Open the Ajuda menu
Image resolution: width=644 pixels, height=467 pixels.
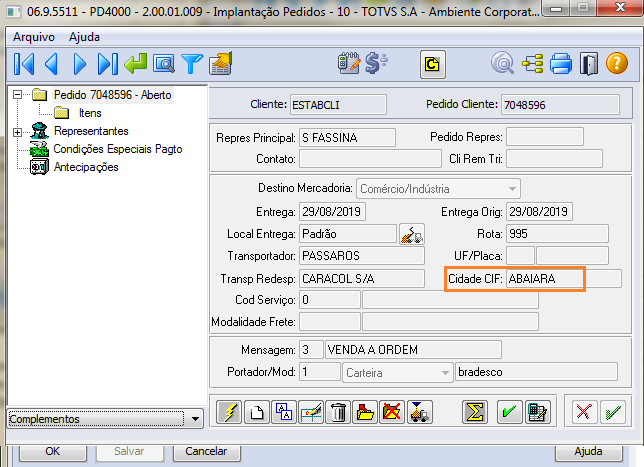click(x=84, y=37)
